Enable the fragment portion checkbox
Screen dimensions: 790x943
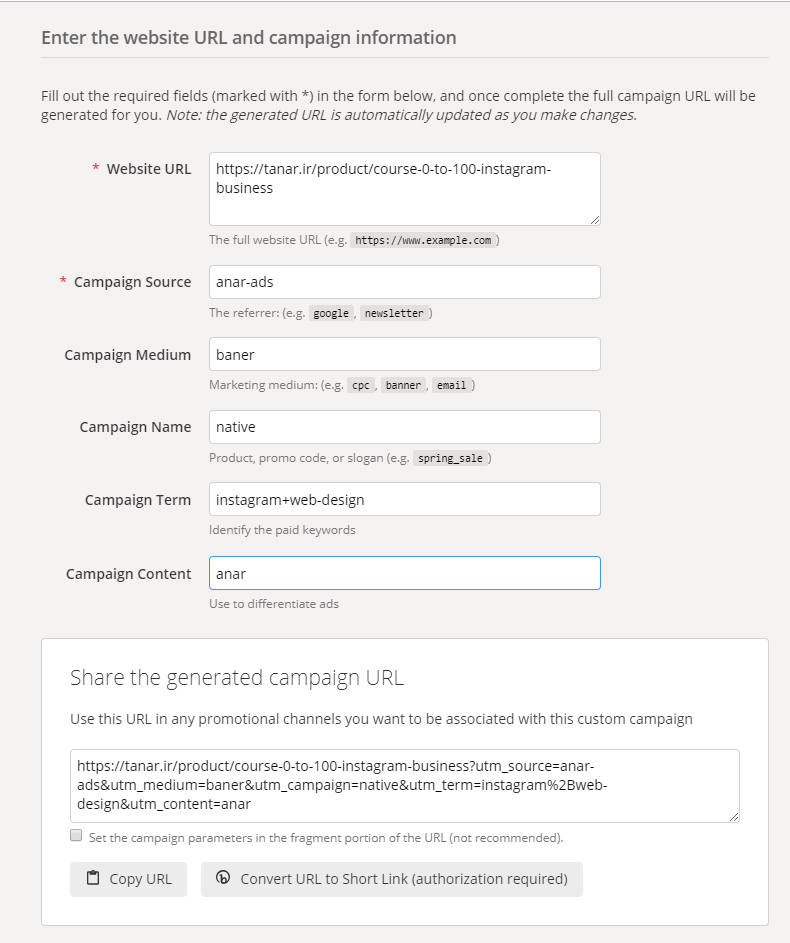pos(76,836)
